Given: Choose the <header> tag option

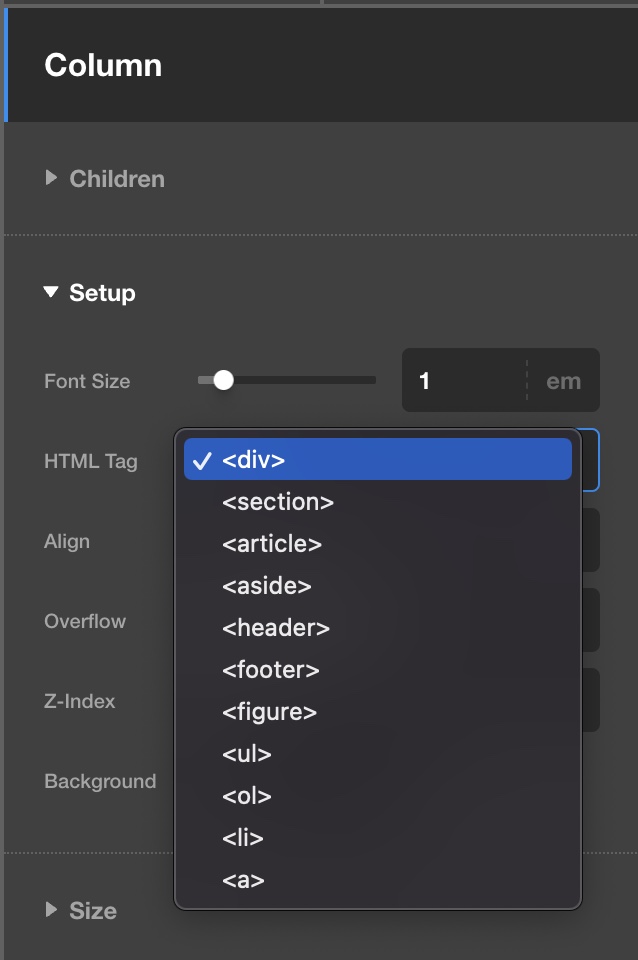Looking at the screenshot, I should [x=377, y=628].
